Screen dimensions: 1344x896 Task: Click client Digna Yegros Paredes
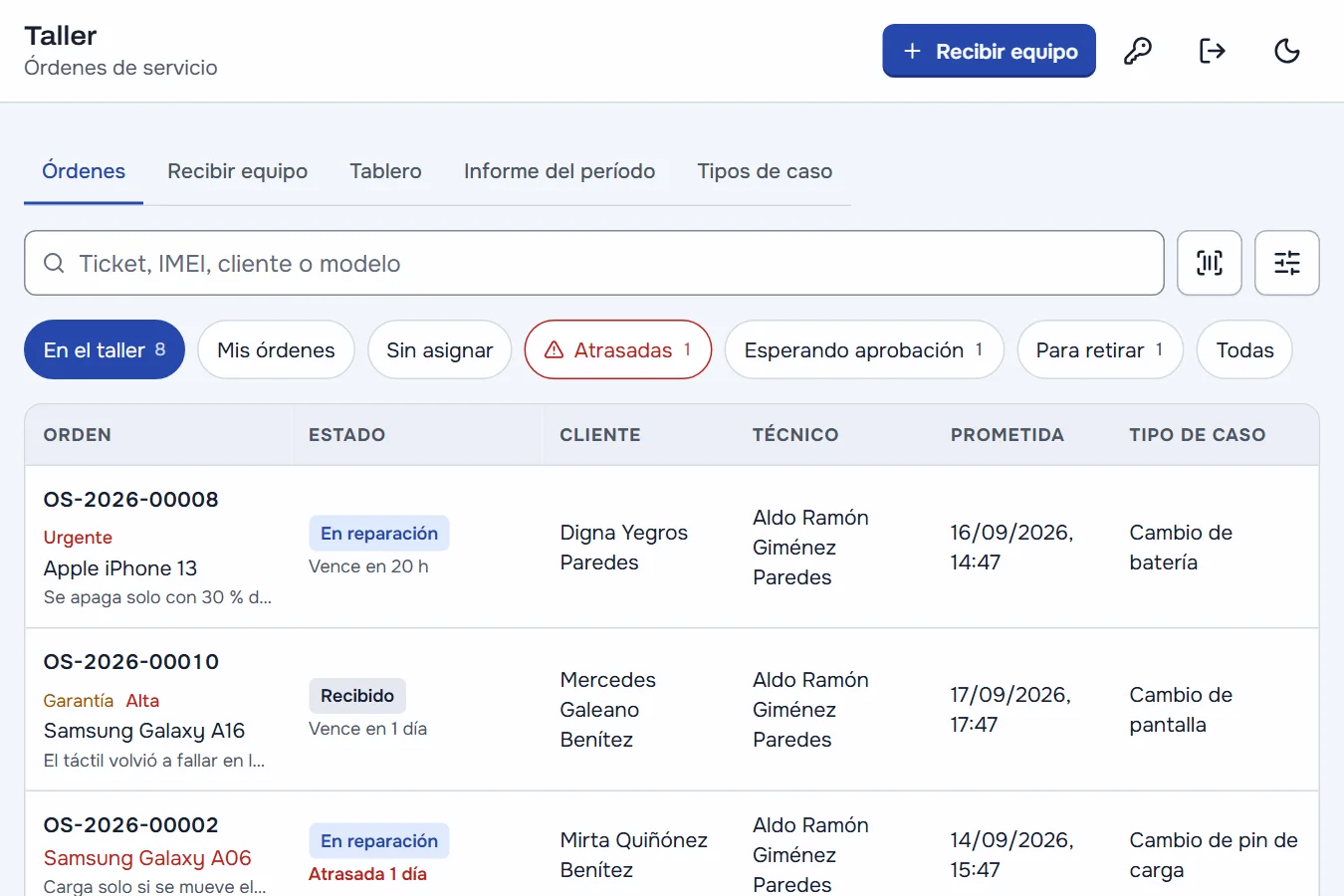[624, 548]
